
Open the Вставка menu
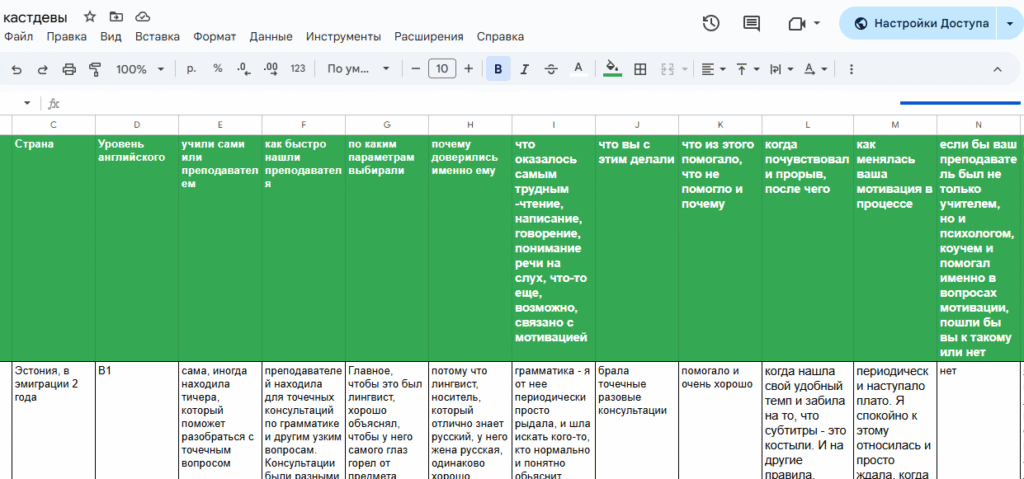point(157,37)
